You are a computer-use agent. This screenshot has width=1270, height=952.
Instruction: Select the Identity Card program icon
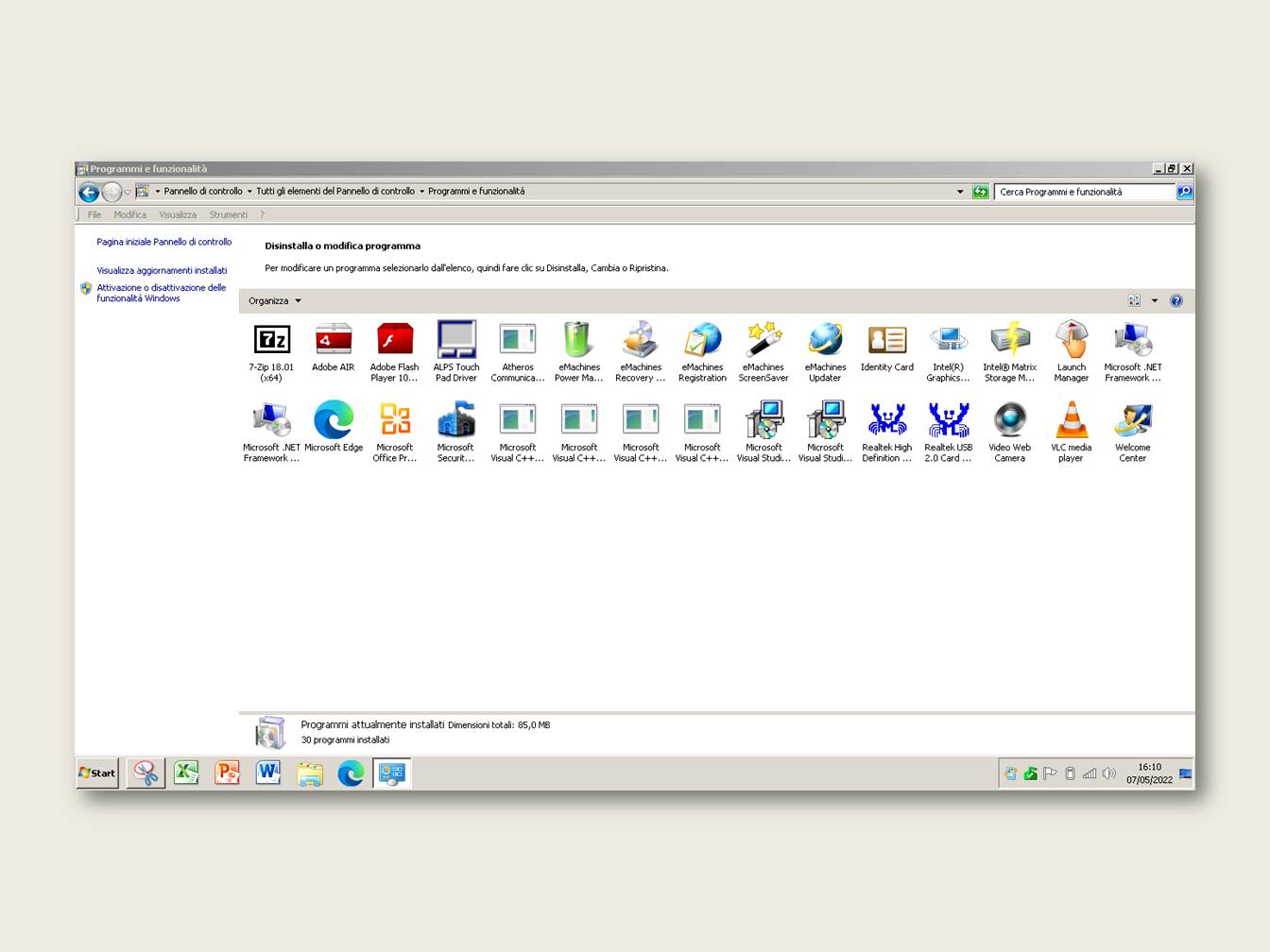pos(886,341)
